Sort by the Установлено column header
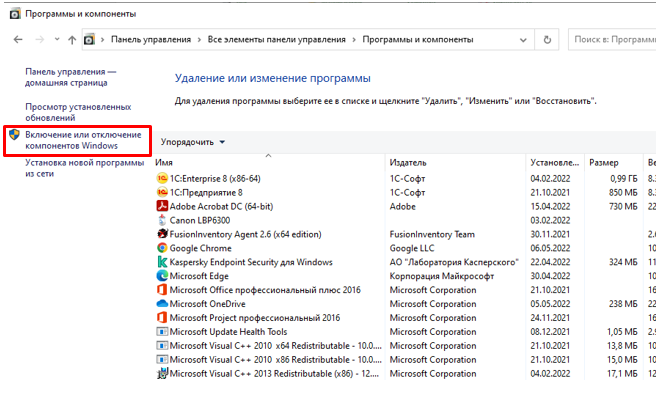This screenshot has height=398, width=664. [x=554, y=163]
